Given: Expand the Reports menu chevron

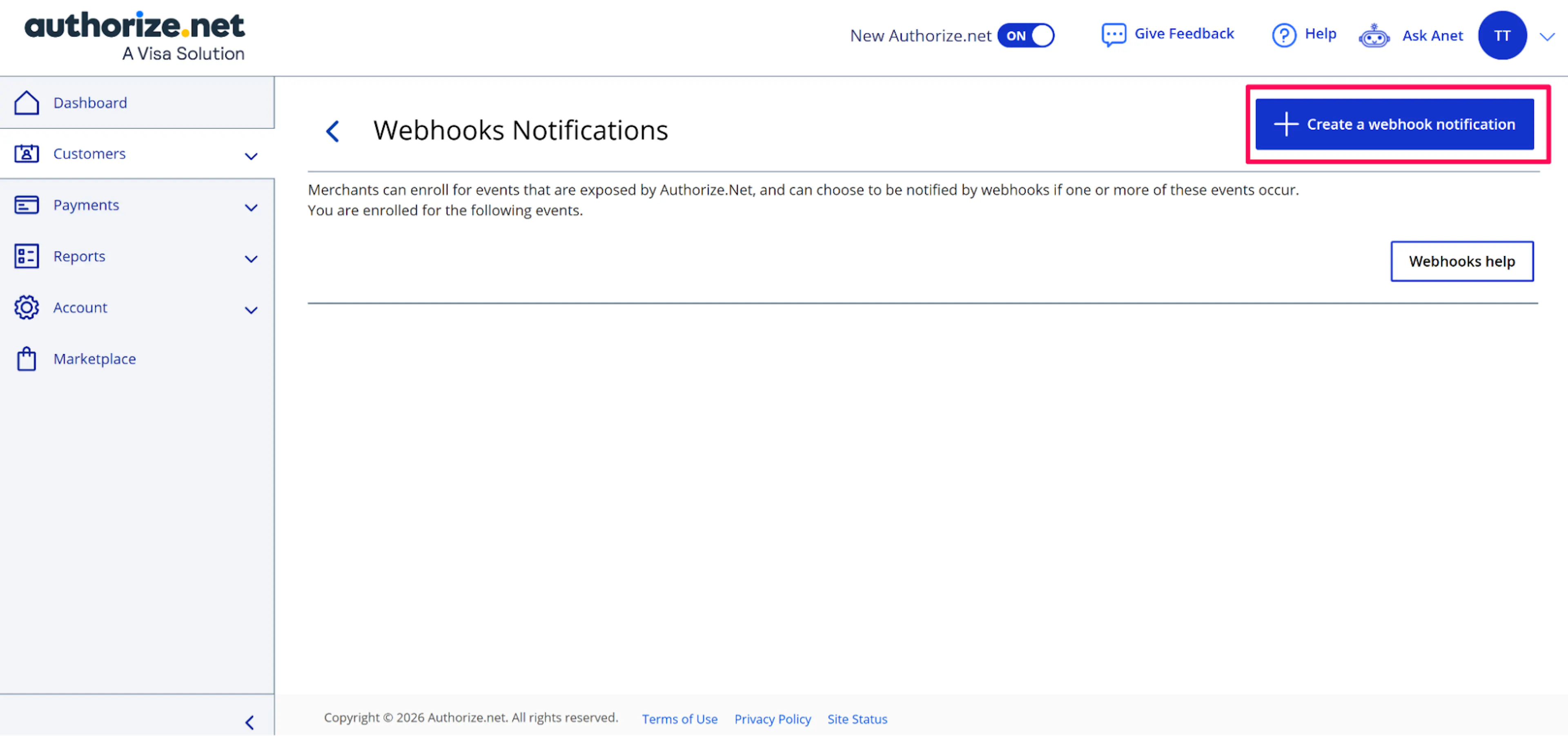Looking at the screenshot, I should [x=251, y=259].
